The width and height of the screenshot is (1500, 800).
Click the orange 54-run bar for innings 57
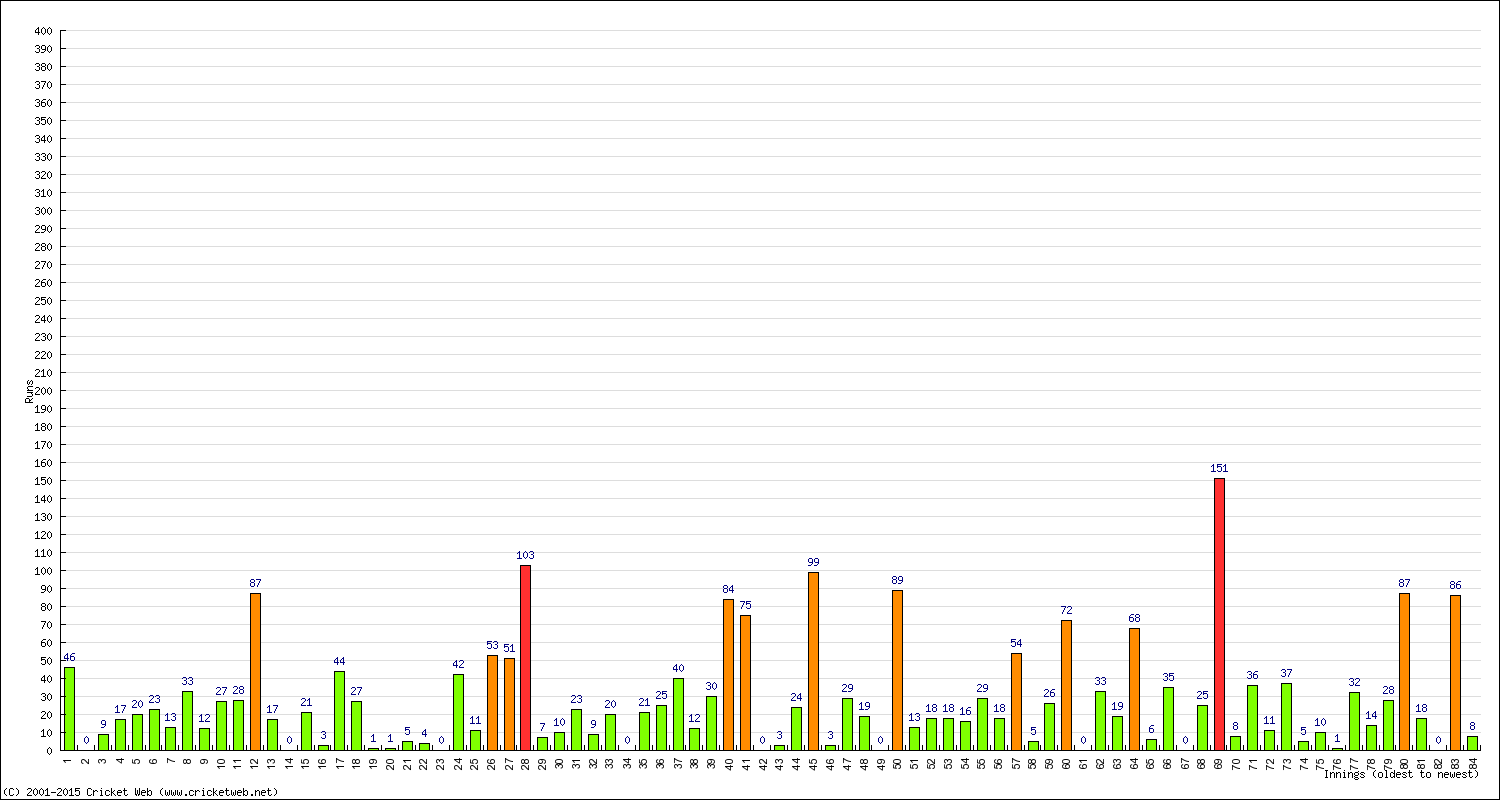(1016, 701)
